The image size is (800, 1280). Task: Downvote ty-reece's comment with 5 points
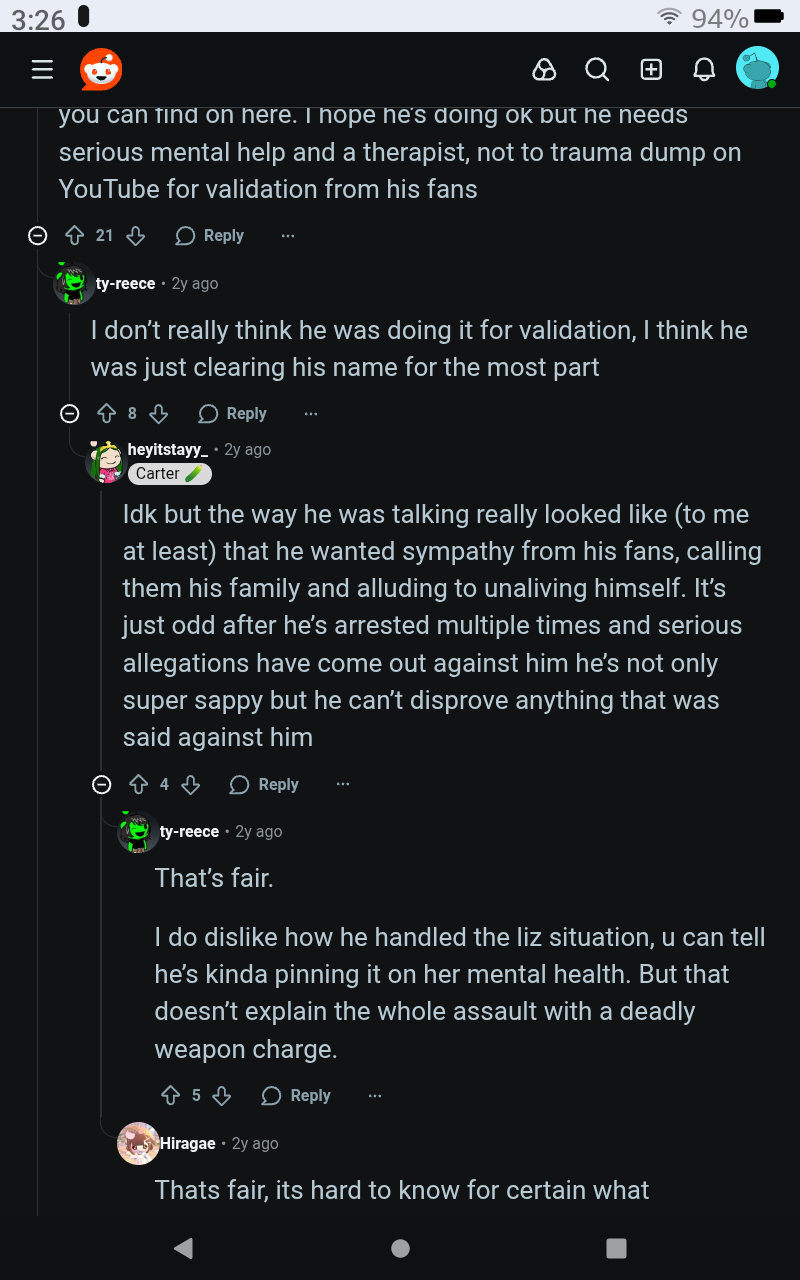point(222,1096)
